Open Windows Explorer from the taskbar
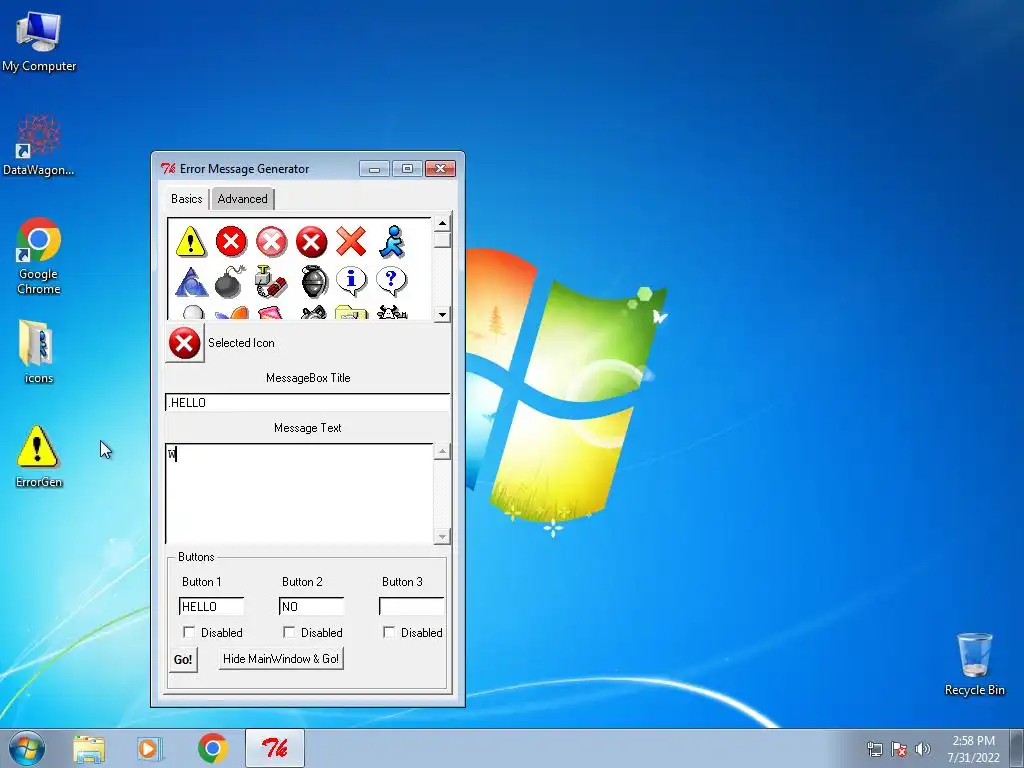Screen dimensions: 1024x768 click(89, 749)
